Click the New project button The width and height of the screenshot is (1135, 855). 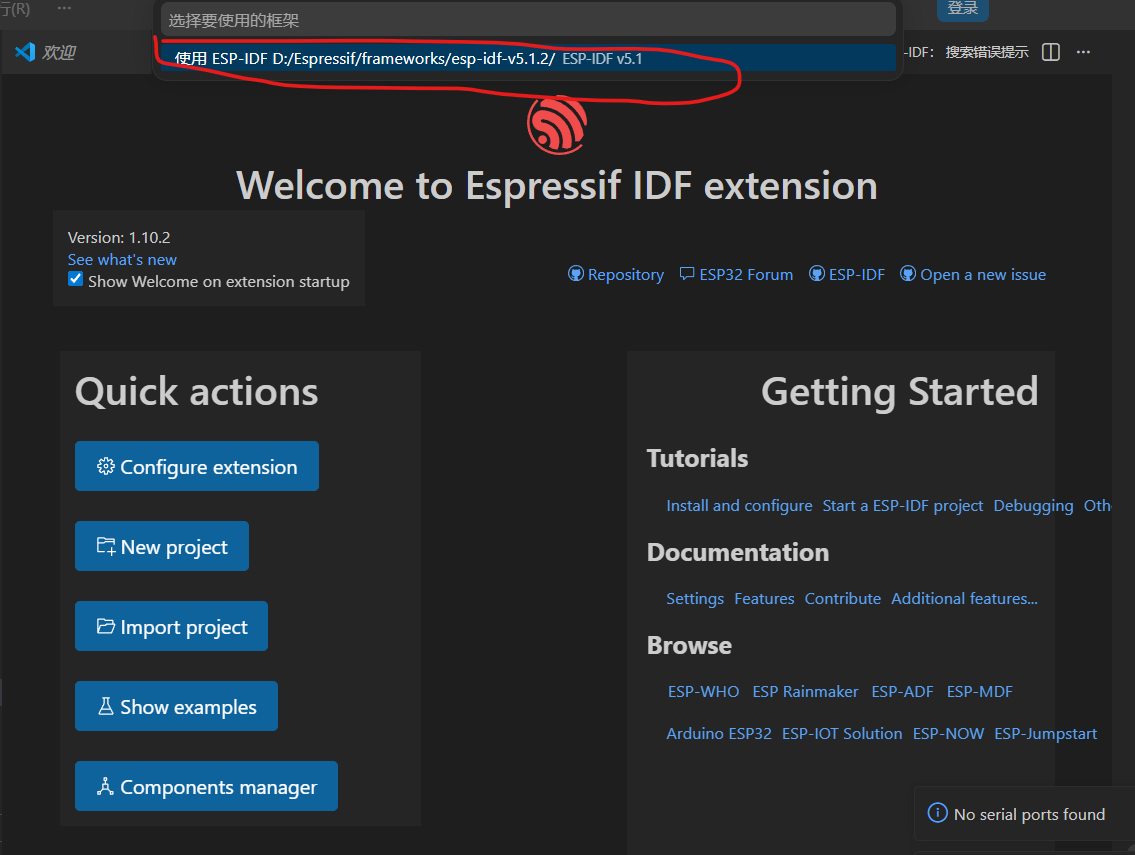click(x=162, y=546)
